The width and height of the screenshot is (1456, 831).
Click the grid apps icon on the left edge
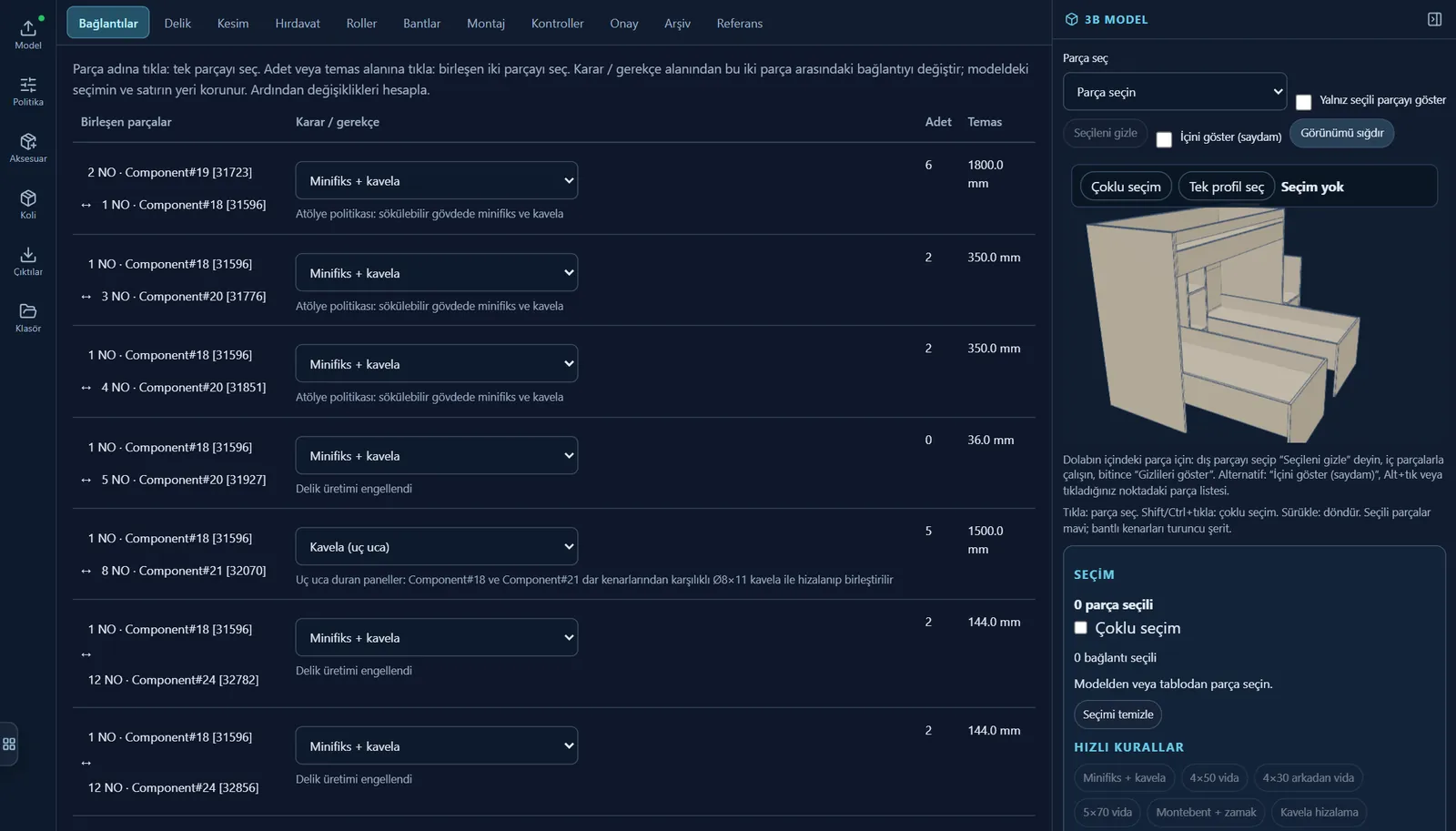9,744
